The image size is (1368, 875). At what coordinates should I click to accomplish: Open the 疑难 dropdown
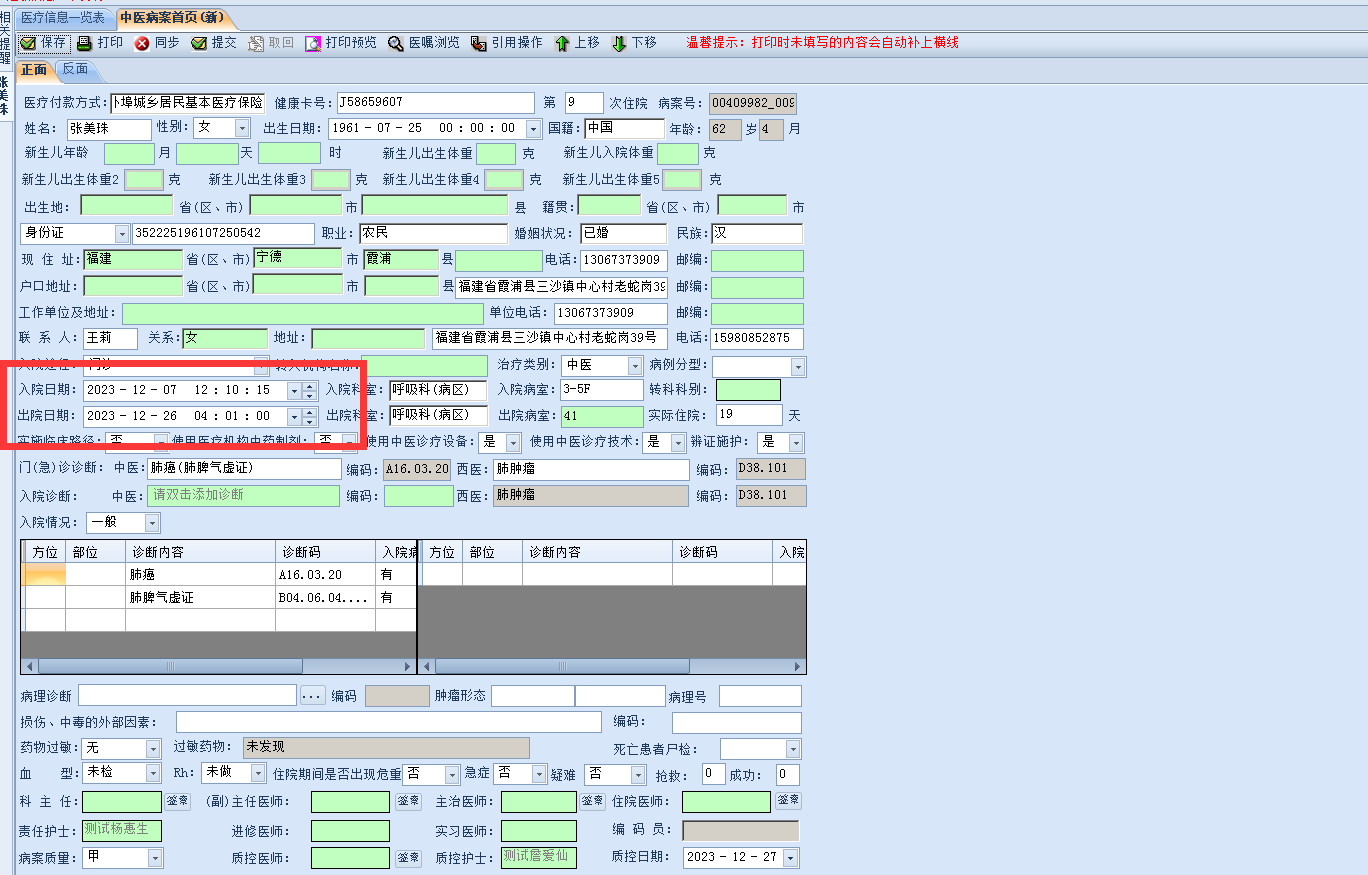pyautogui.click(x=638, y=774)
